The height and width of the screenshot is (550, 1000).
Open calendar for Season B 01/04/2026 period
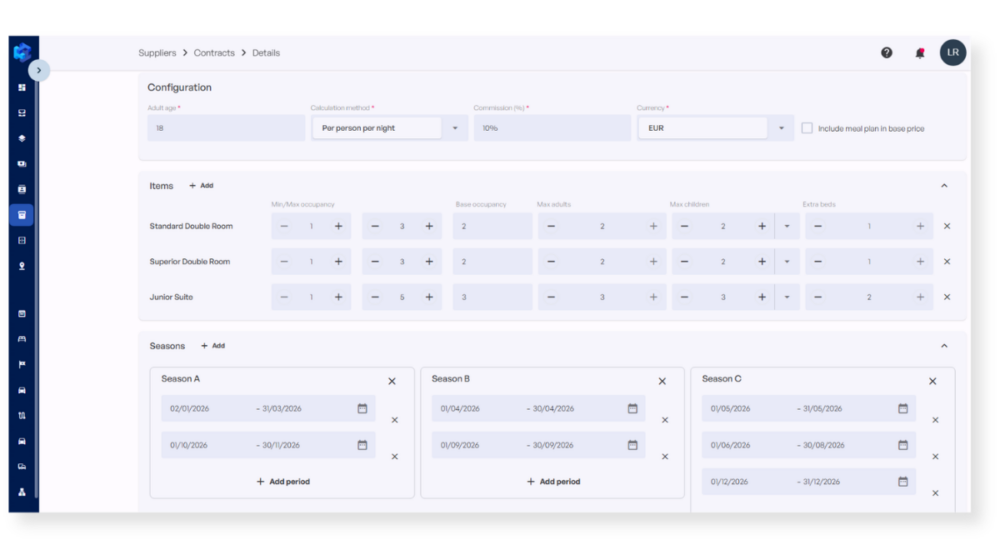(633, 408)
